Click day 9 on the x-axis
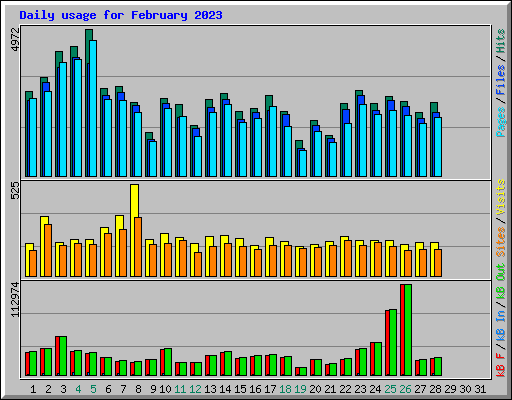Viewport: 512px width, 400px height. tap(153, 389)
